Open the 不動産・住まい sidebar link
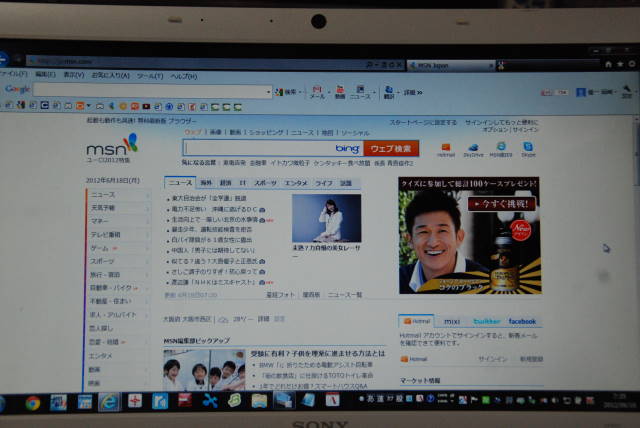The width and height of the screenshot is (640, 428). pos(110,301)
